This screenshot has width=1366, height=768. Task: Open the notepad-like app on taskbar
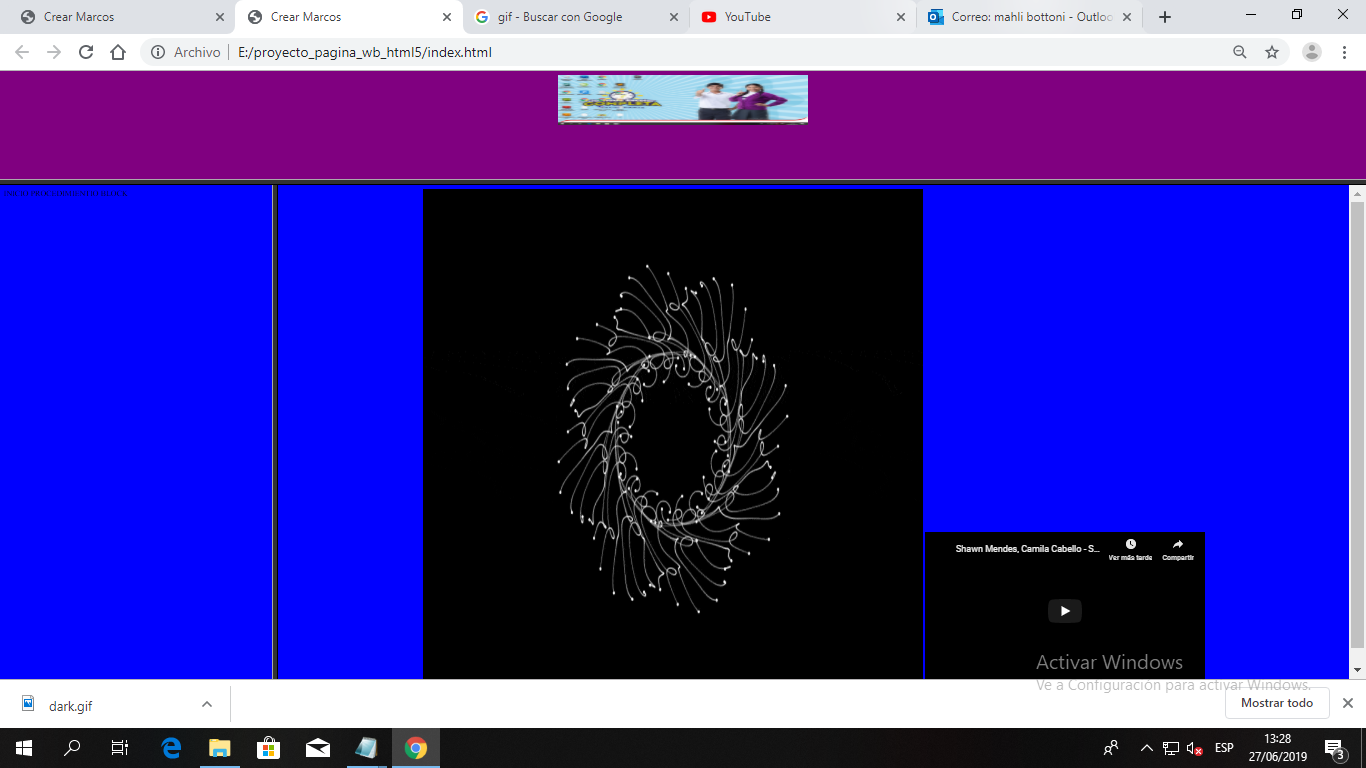(x=367, y=748)
